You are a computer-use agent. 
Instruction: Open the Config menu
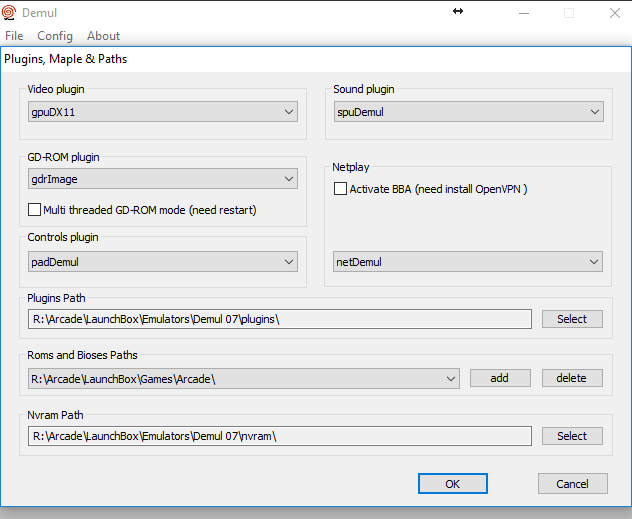[x=55, y=36]
